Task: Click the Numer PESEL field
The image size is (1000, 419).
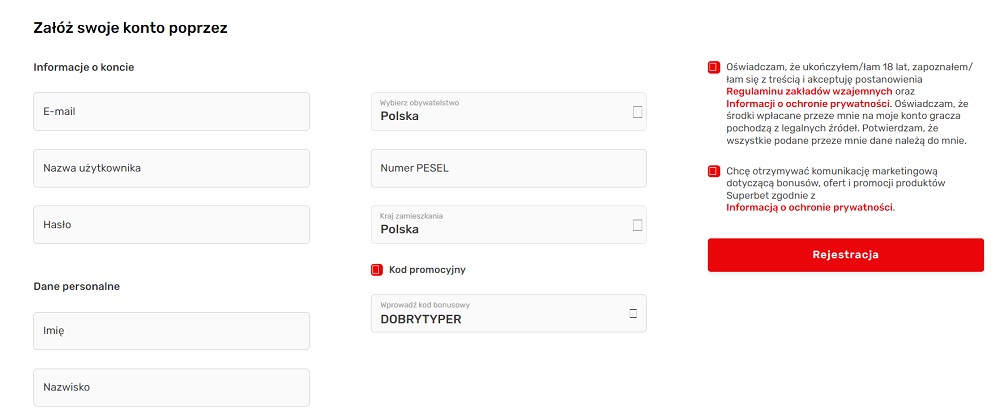Action: pos(508,168)
